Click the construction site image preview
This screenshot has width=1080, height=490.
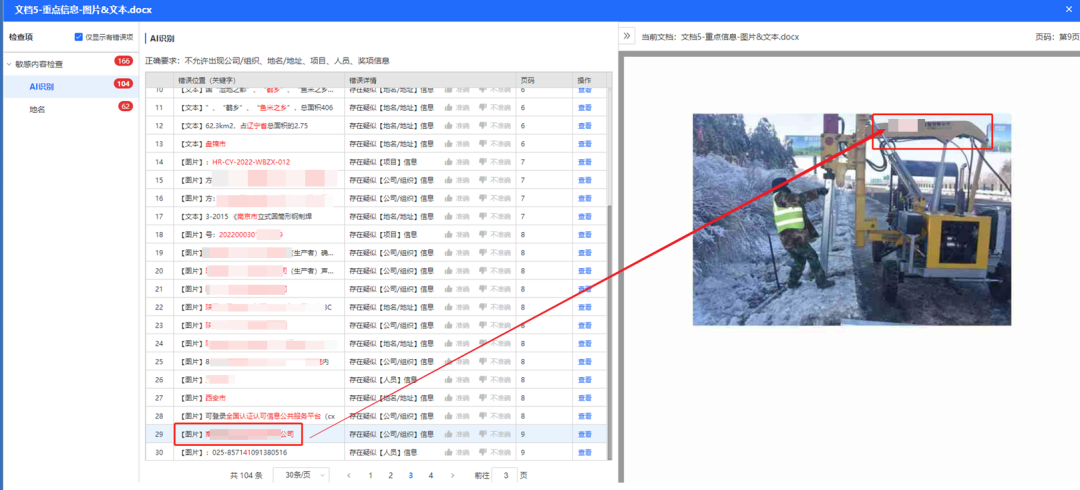[851, 219]
